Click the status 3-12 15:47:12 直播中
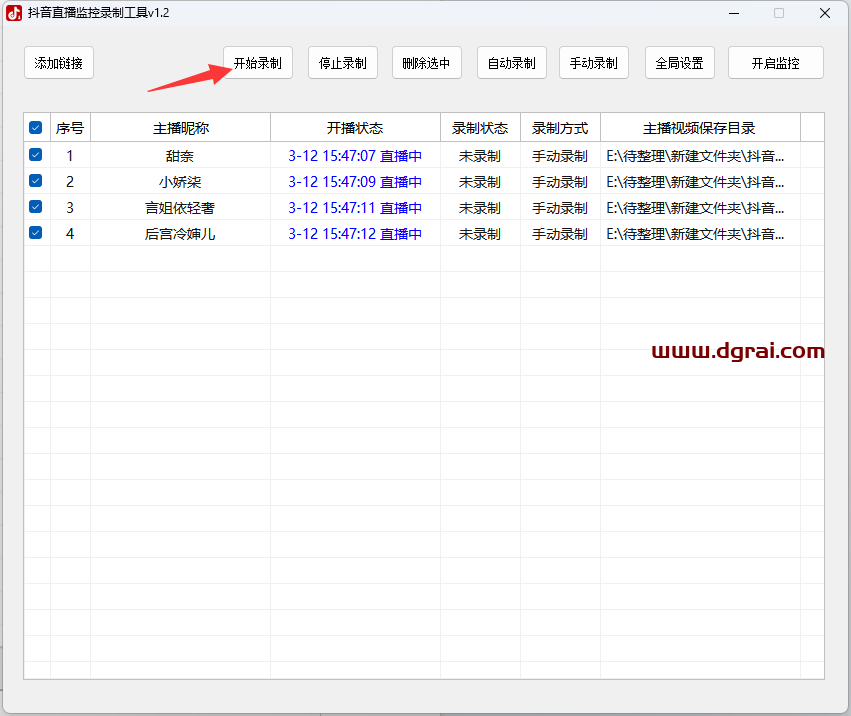The image size is (851, 716). click(355, 234)
